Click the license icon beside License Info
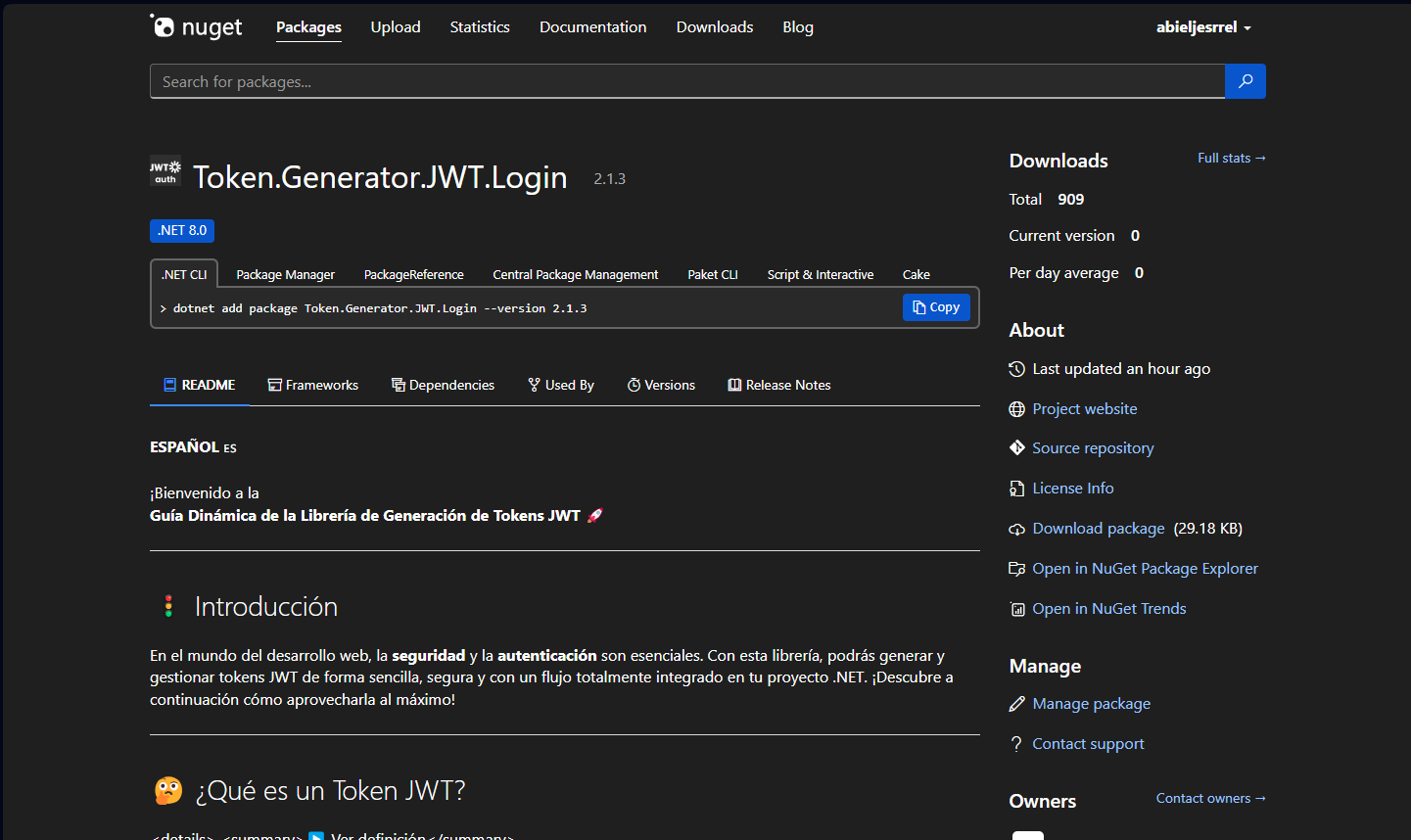Image resolution: width=1411 pixels, height=840 pixels. pyautogui.click(x=1016, y=489)
